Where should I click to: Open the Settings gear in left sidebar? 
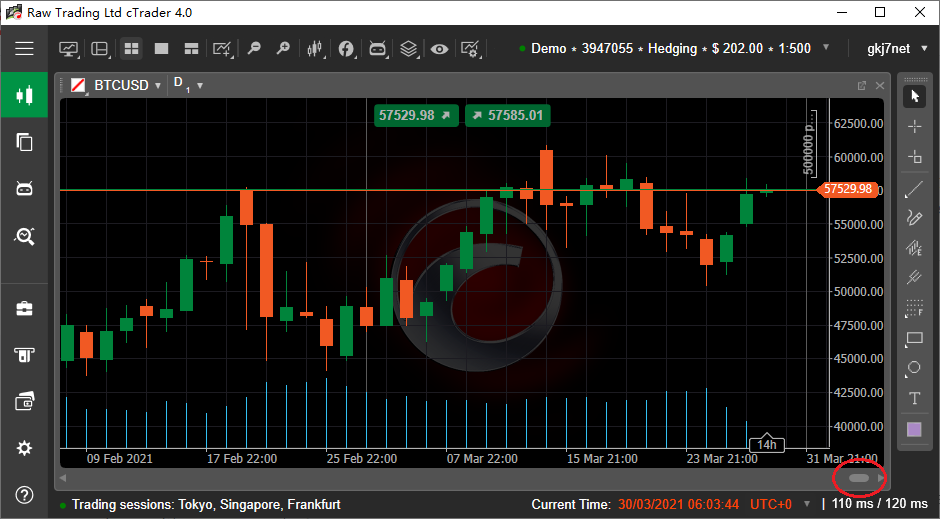point(24,448)
